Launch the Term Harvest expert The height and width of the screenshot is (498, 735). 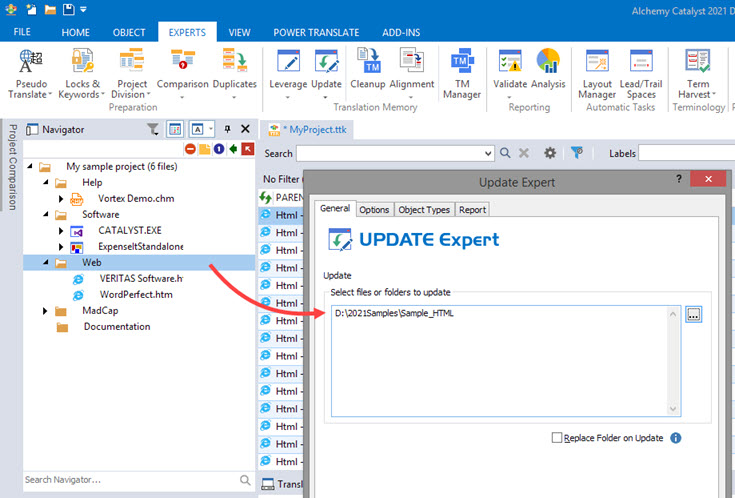click(698, 74)
